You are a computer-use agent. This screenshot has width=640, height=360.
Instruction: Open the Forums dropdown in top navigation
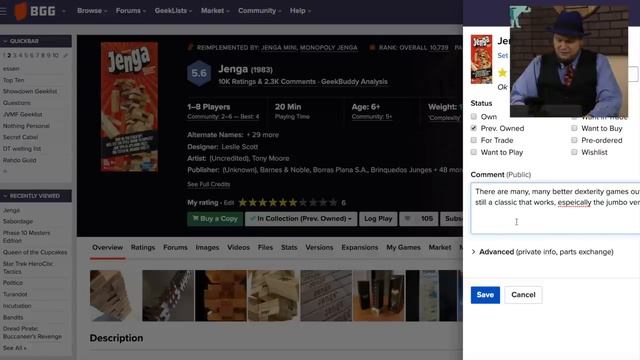tap(131, 11)
